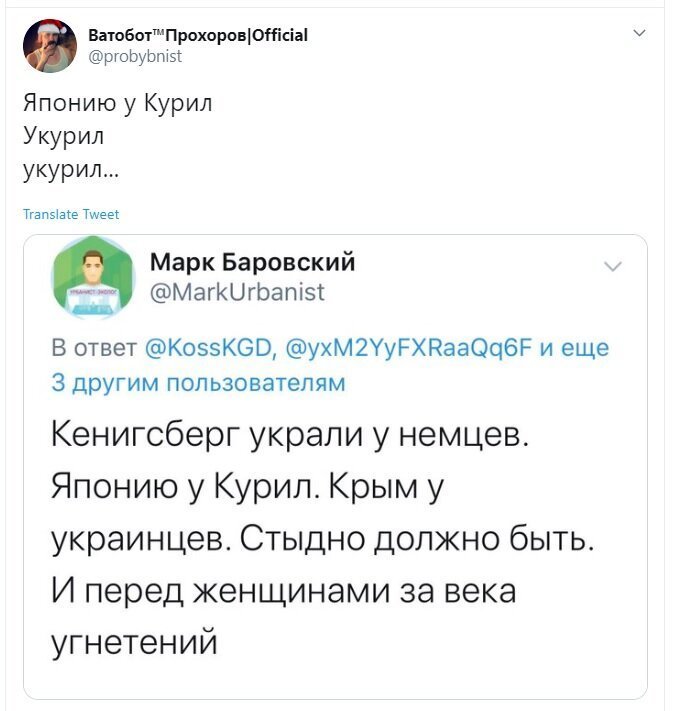677x711 pixels.
Task: Expand the main tweet options chevron
Action: (x=639, y=33)
